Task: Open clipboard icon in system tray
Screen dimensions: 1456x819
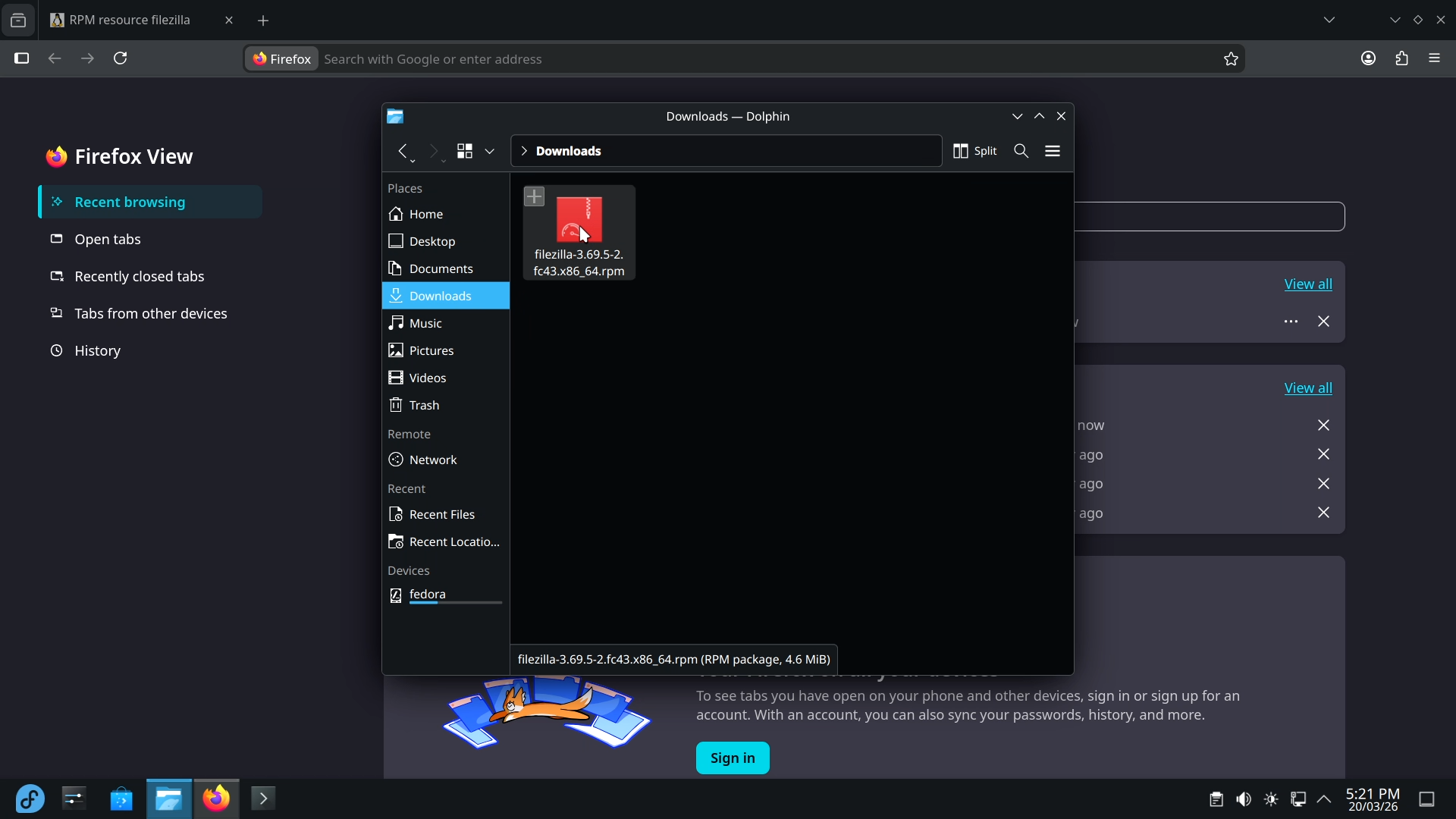Action: [x=1216, y=799]
